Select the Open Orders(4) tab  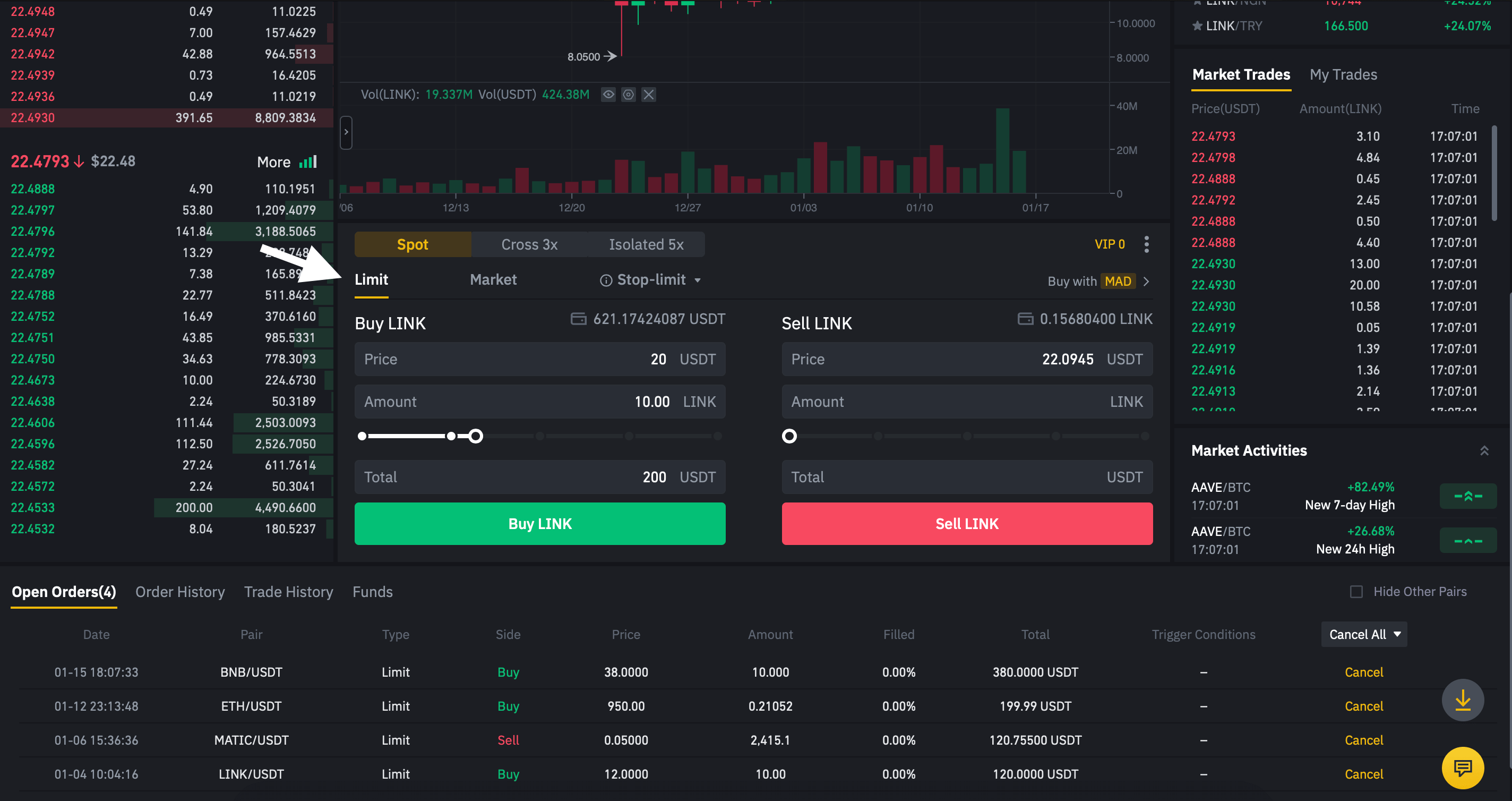coord(63,592)
